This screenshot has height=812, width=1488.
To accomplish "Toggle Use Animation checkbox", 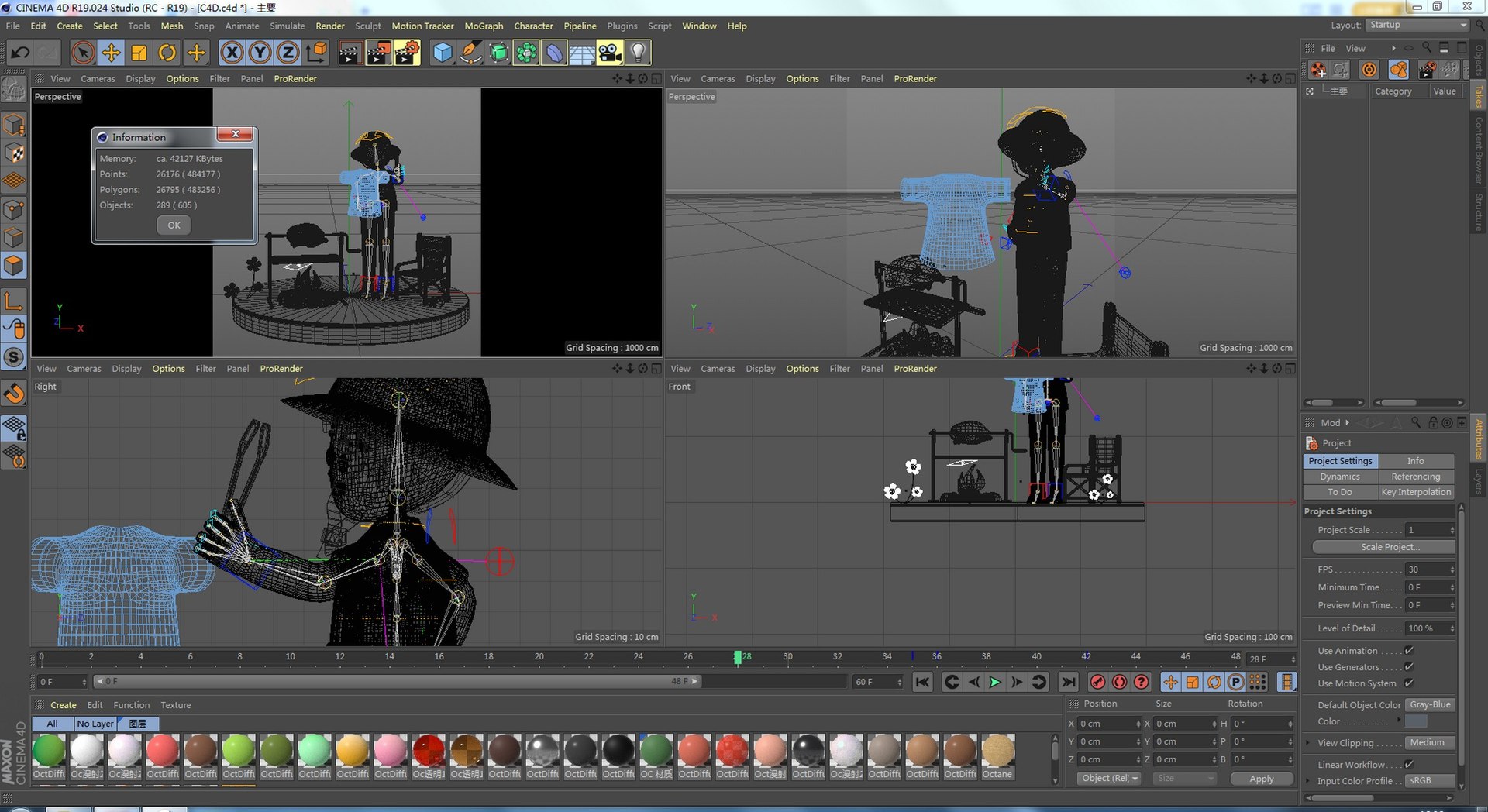I will click(x=1409, y=651).
